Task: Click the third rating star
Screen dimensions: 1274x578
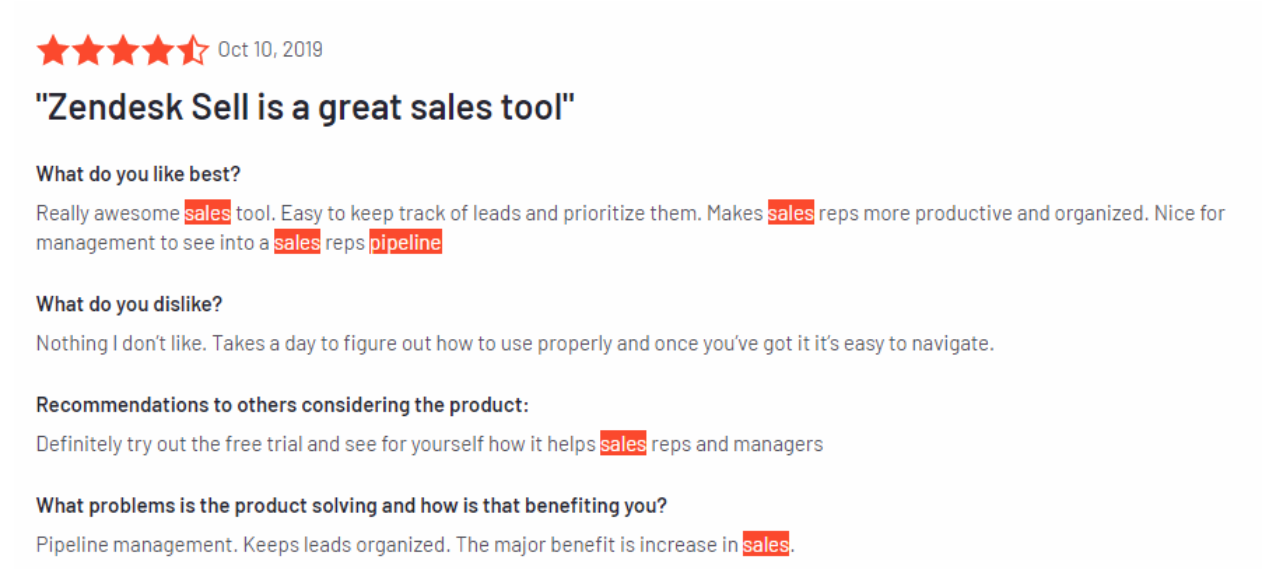Action: 123,51
